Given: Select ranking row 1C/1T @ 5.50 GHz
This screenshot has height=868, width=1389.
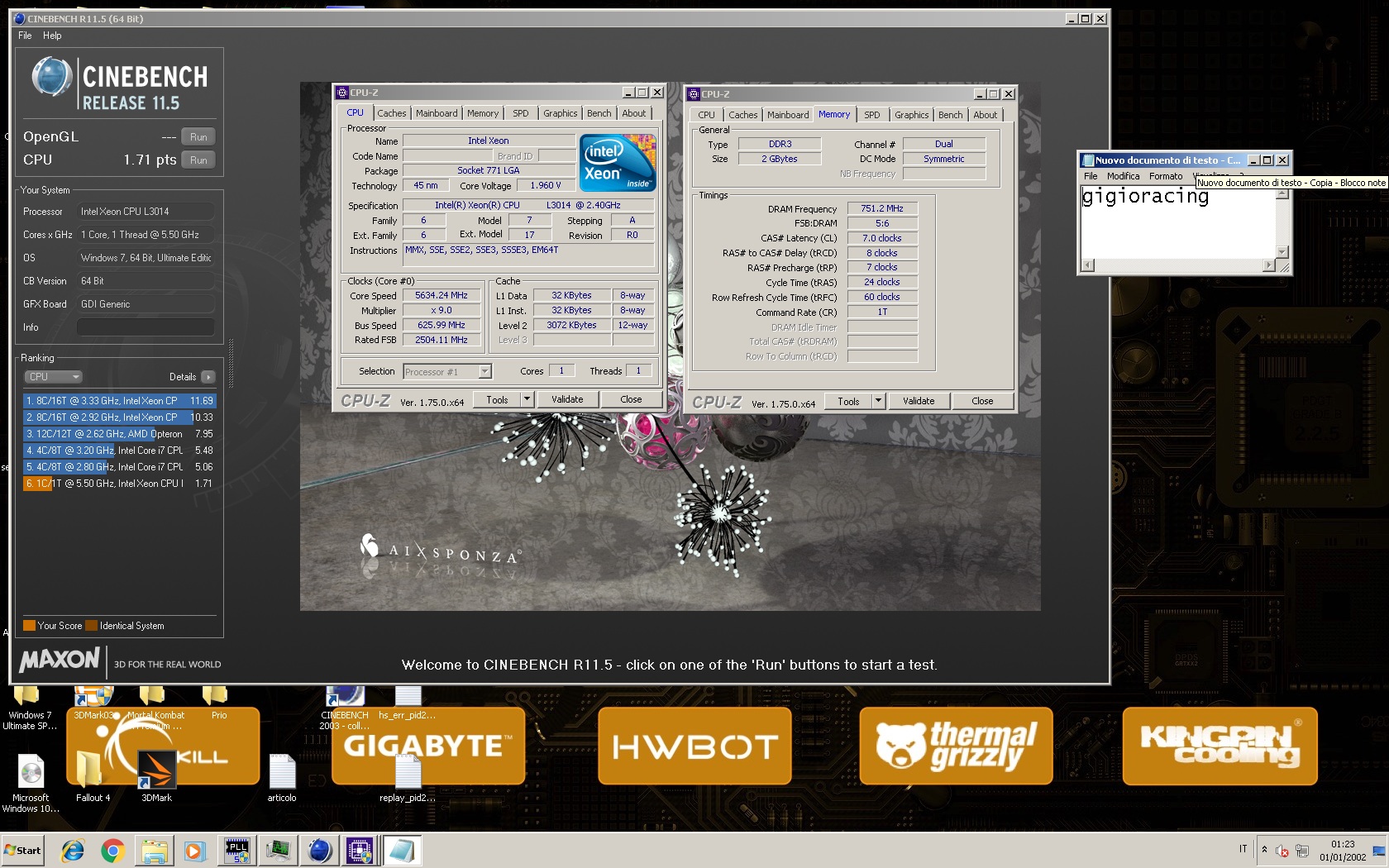Looking at the screenshot, I should tap(120, 484).
